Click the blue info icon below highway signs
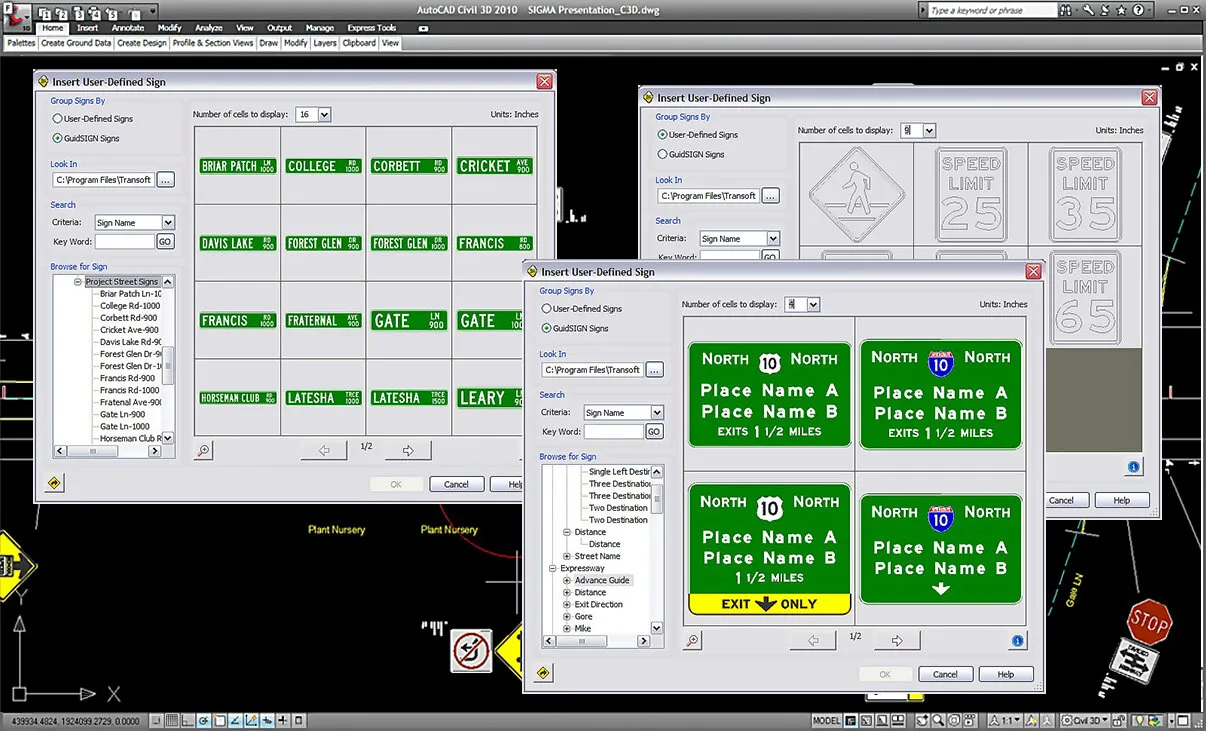The height and width of the screenshot is (731, 1206). pyautogui.click(x=1017, y=641)
